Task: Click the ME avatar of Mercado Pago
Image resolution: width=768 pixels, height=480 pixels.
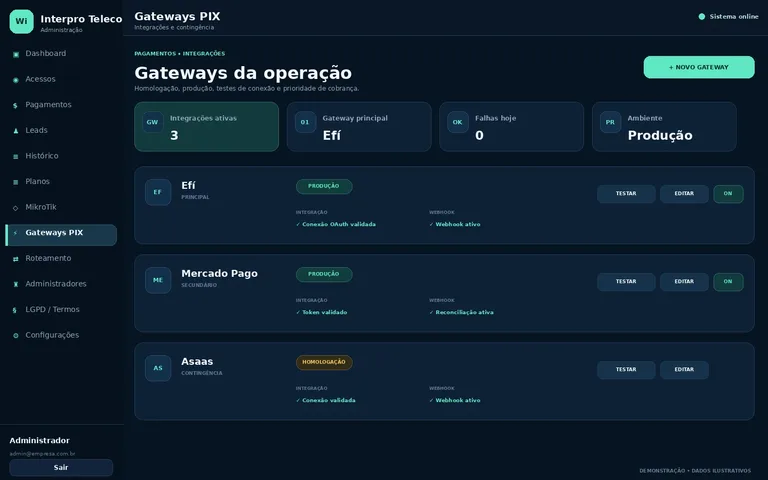Action: (158, 280)
